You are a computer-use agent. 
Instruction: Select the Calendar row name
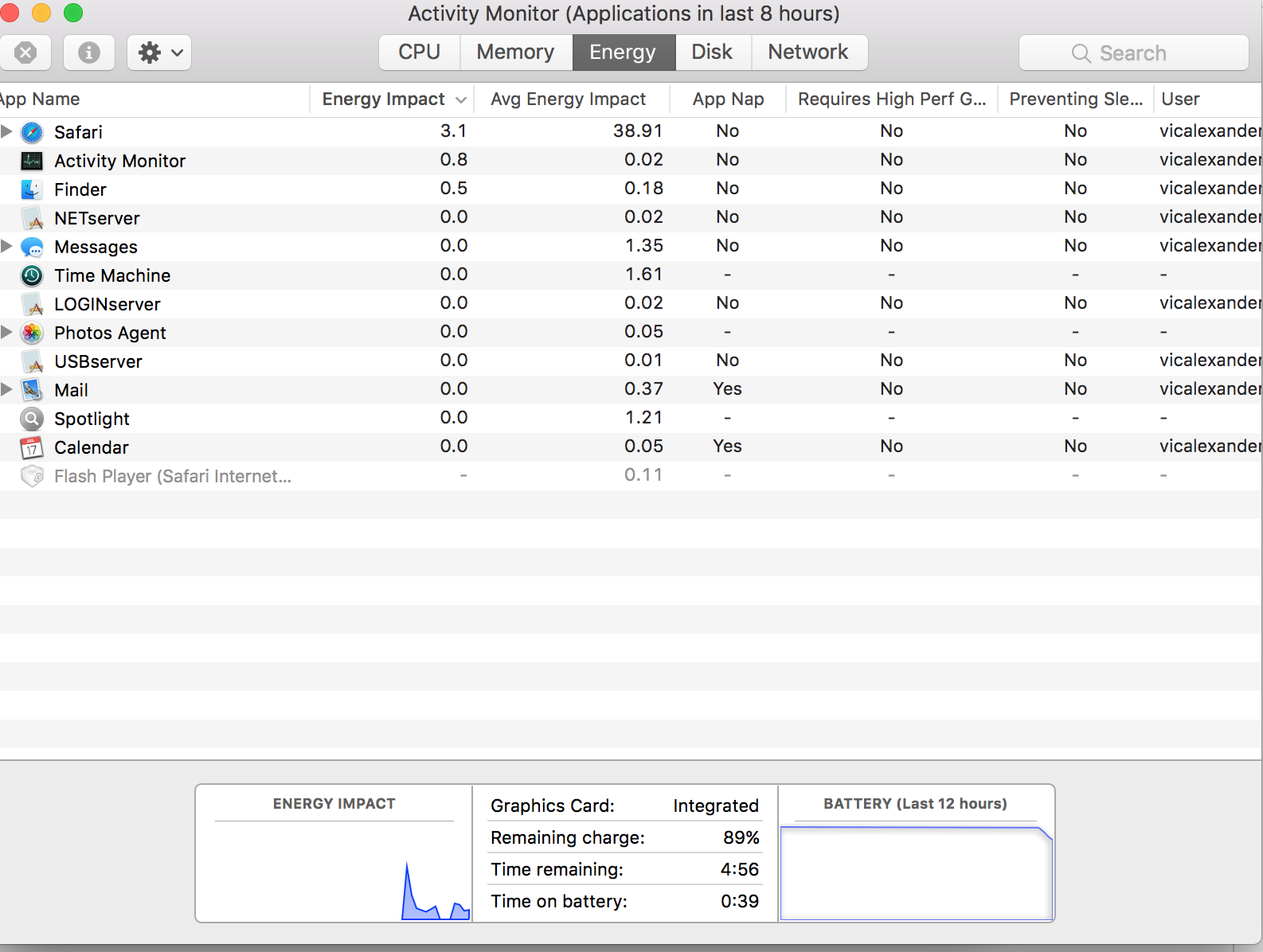91,447
